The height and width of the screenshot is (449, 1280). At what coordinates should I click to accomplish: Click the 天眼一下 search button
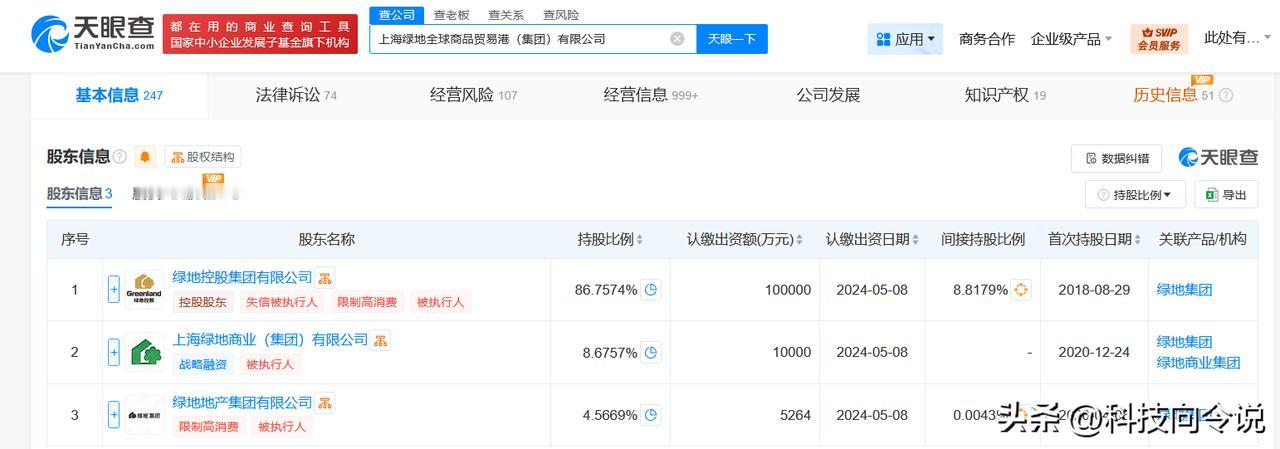coord(732,39)
